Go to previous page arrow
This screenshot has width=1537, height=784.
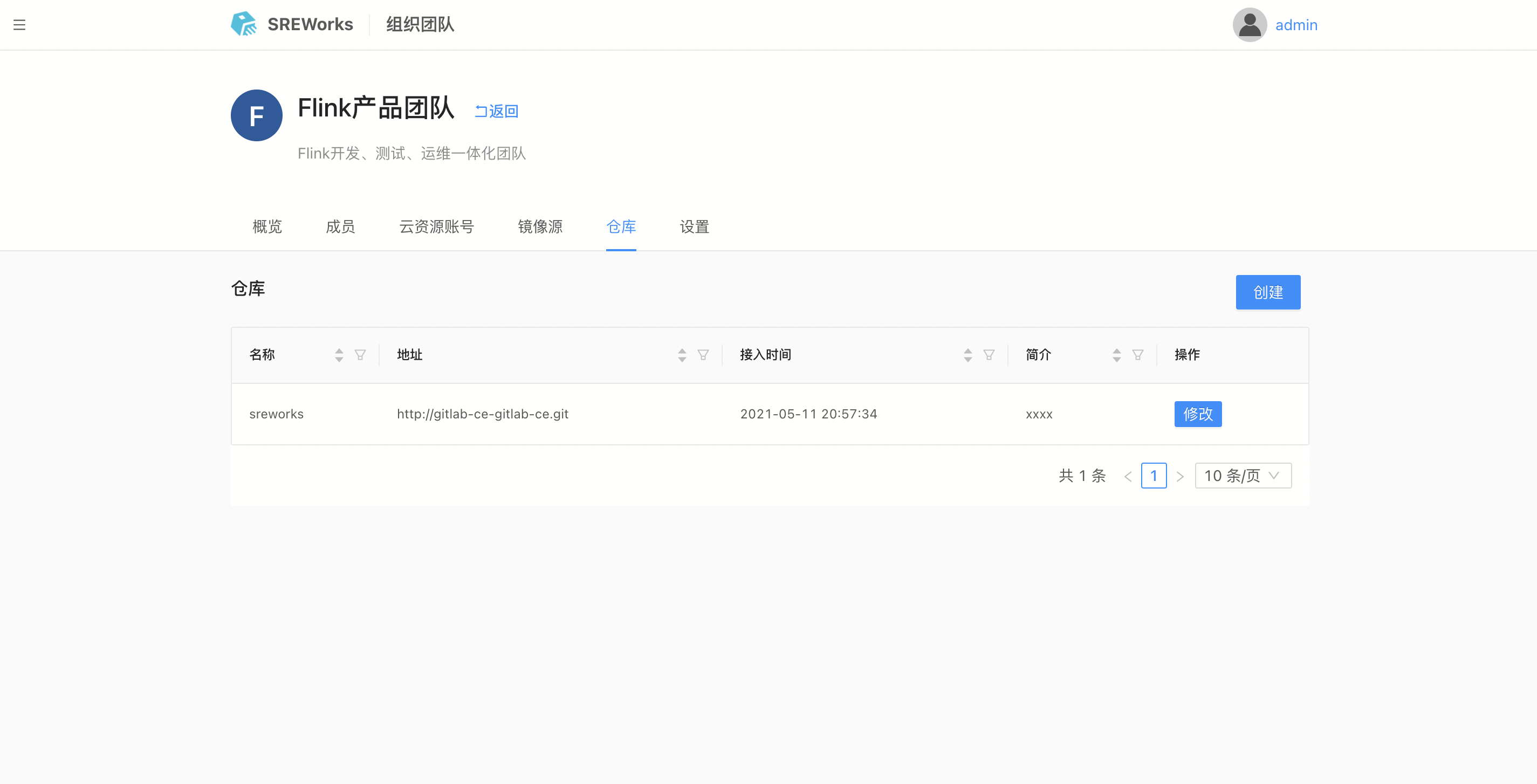tap(1128, 476)
